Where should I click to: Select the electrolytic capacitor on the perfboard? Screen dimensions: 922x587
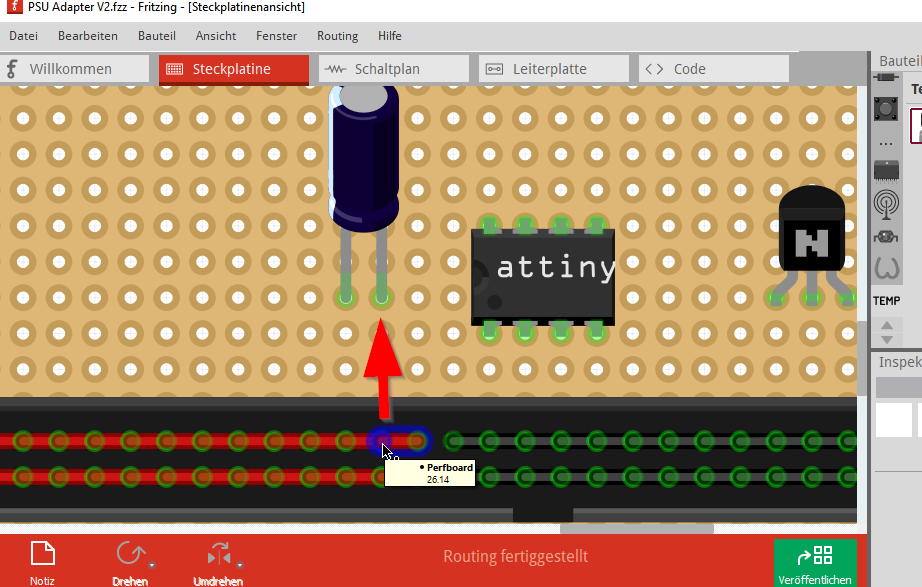pos(363,159)
